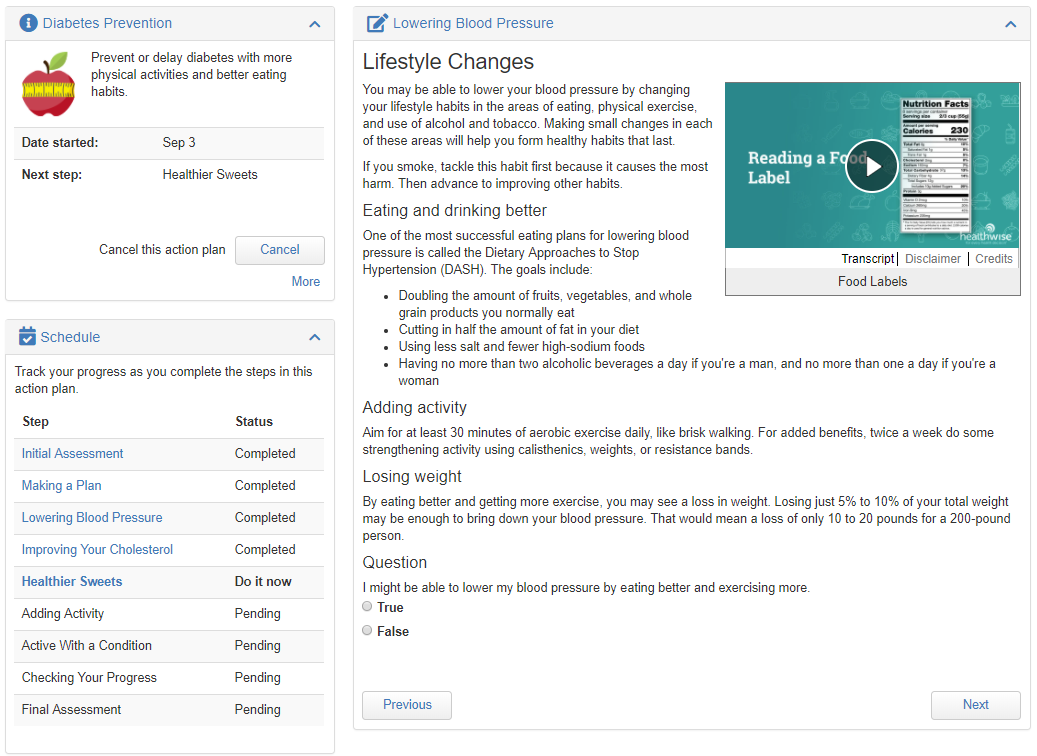Open the Healthier Sweets step
1037x756 pixels.
(71, 581)
